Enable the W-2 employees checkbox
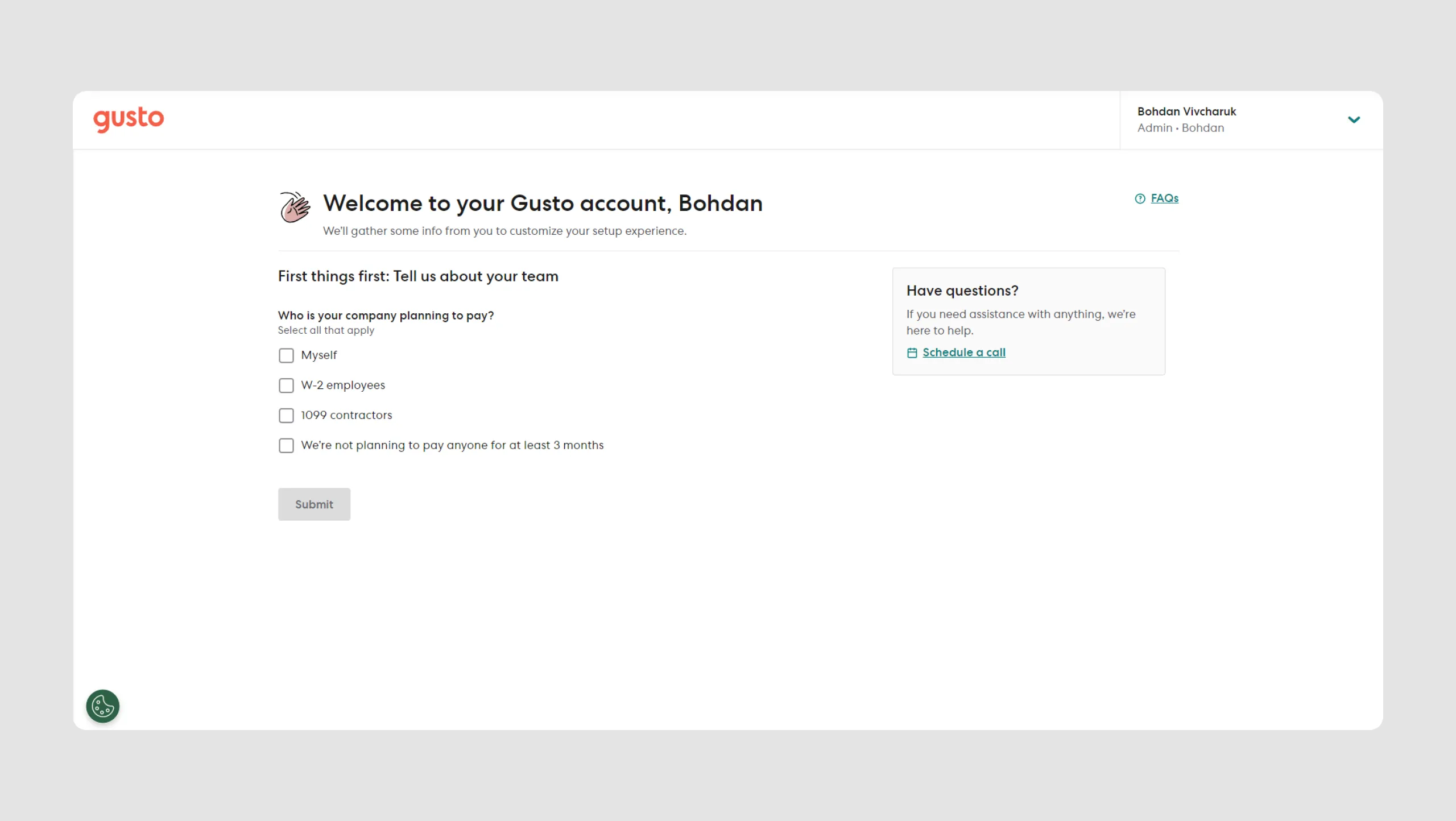Image resolution: width=1456 pixels, height=821 pixels. (286, 385)
